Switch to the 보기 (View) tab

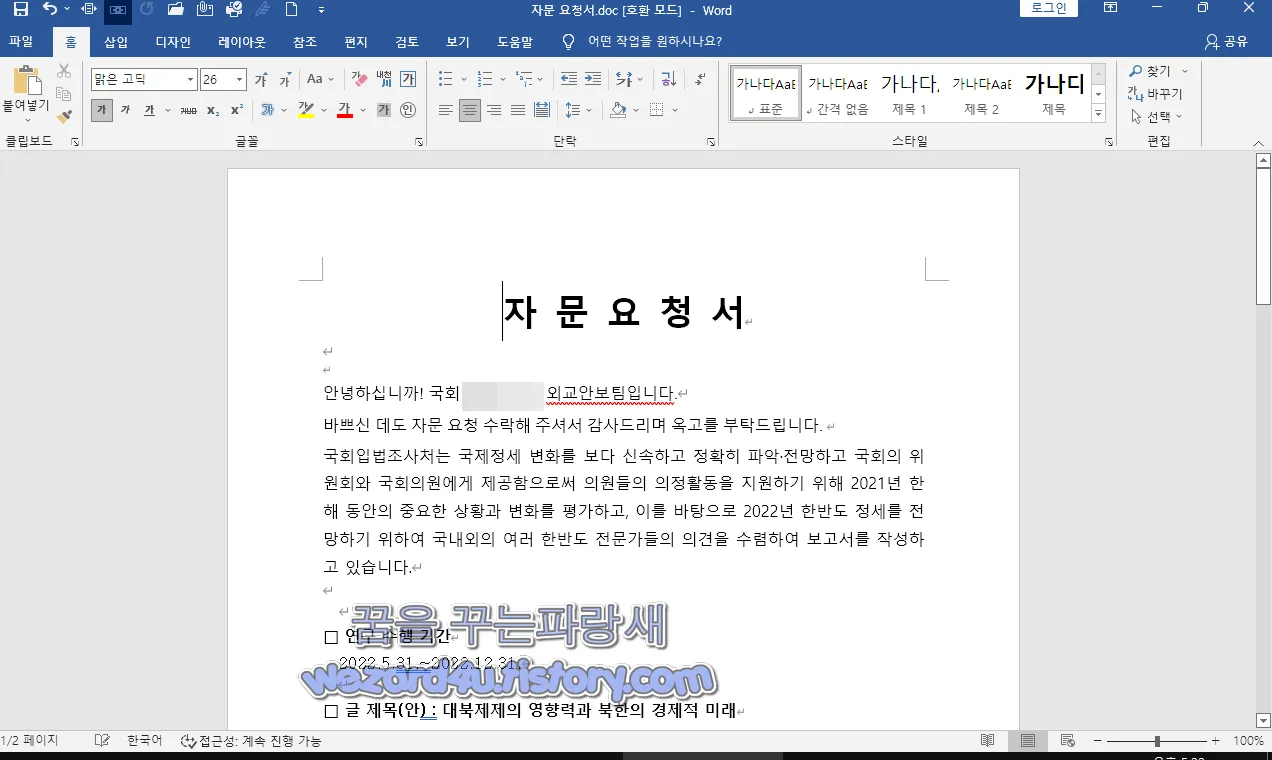coord(458,42)
